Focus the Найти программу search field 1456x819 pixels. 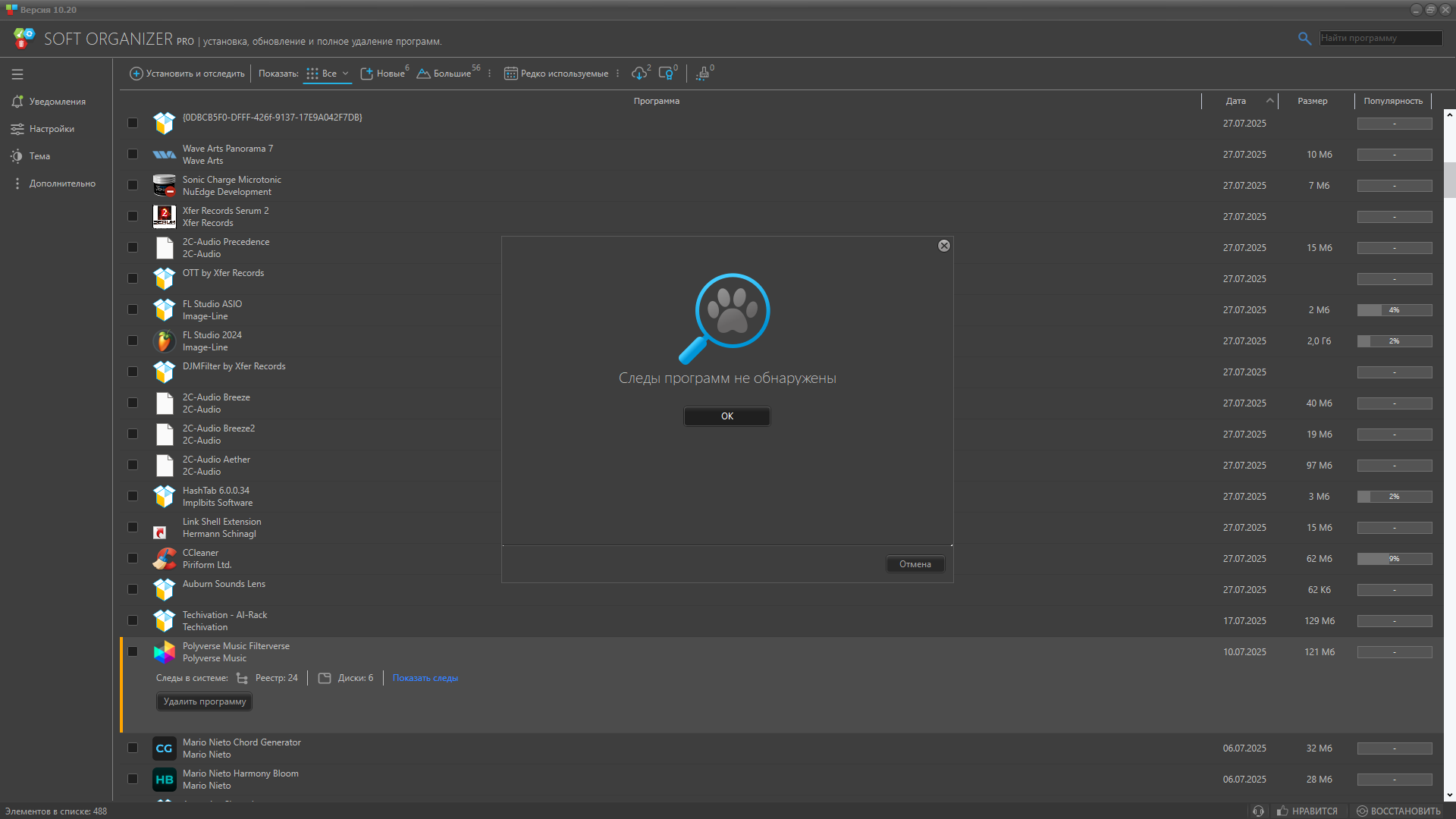point(1380,38)
